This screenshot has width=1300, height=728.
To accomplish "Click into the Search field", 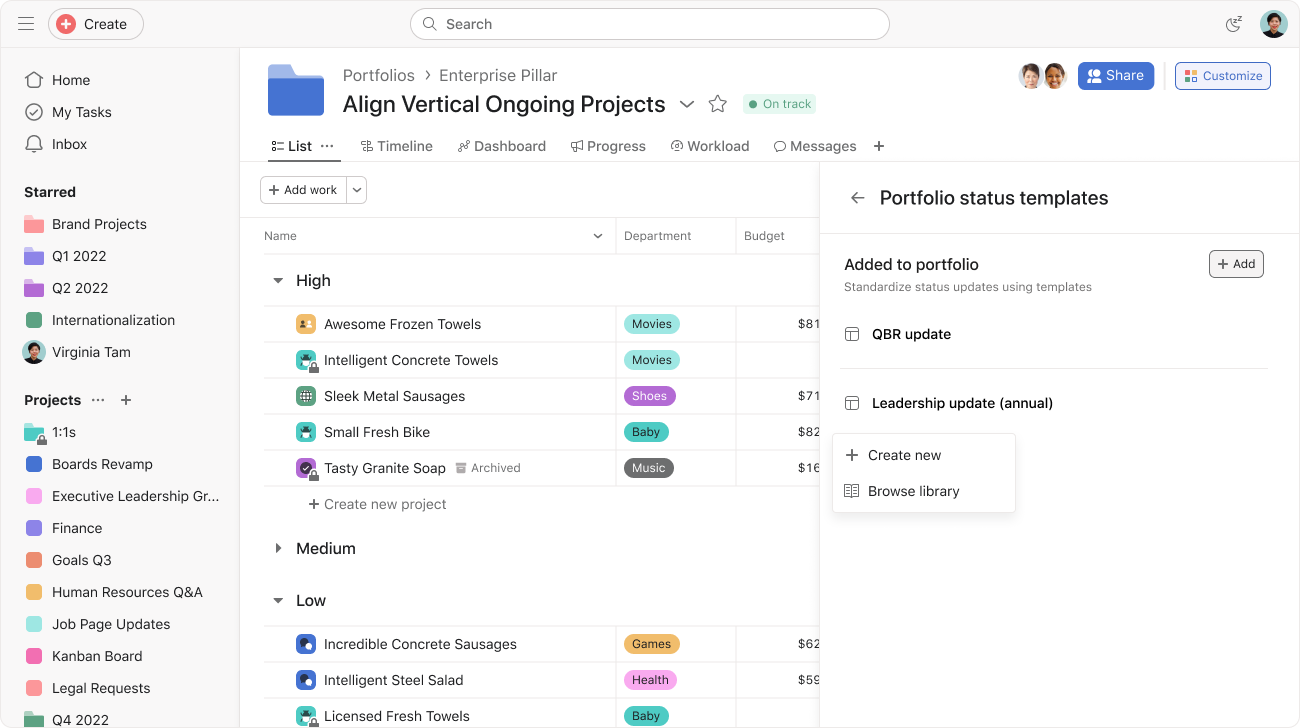I will 650,24.
